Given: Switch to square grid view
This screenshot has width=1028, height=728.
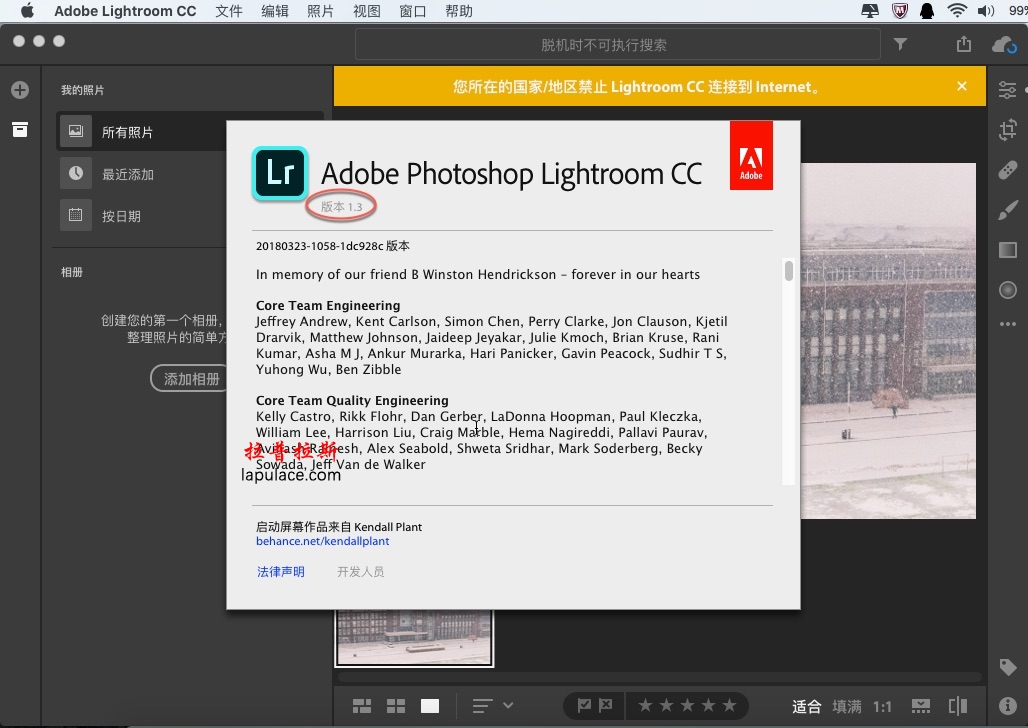Looking at the screenshot, I should (x=396, y=706).
